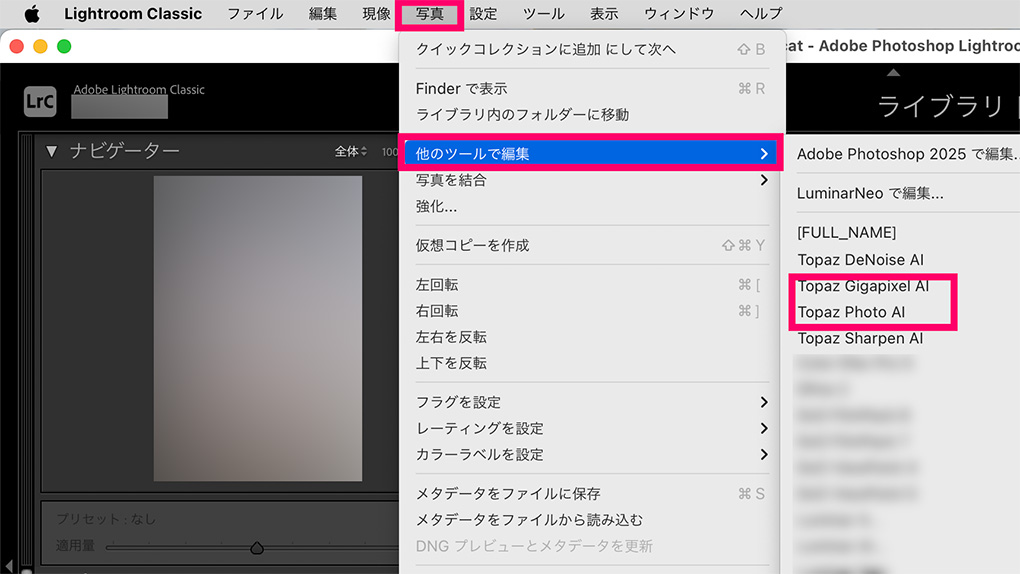Select 仮想コピーを作成
Viewport: 1020px width, 574px height.
pos(591,245)
